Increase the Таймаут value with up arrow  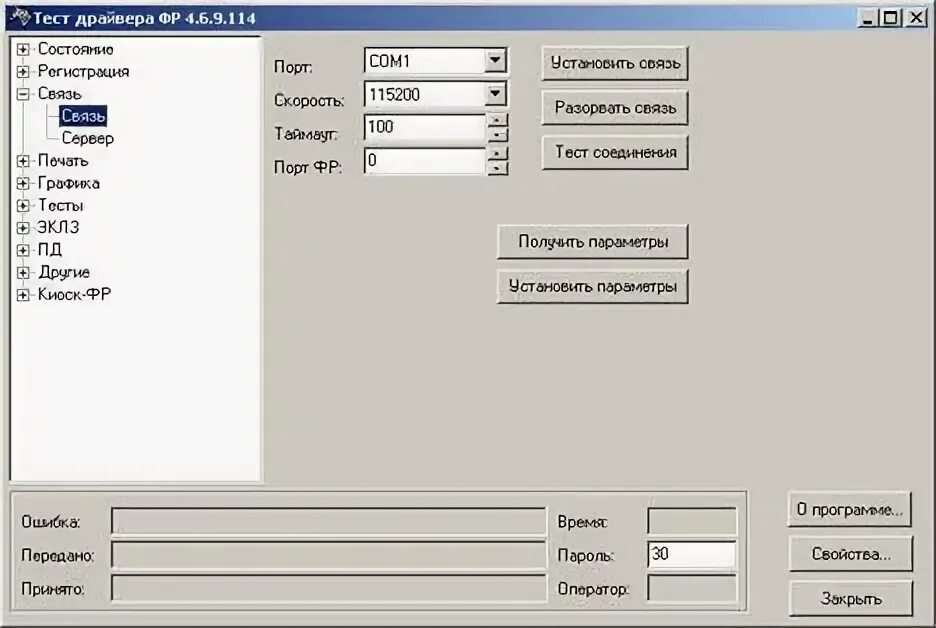(497, 121)
